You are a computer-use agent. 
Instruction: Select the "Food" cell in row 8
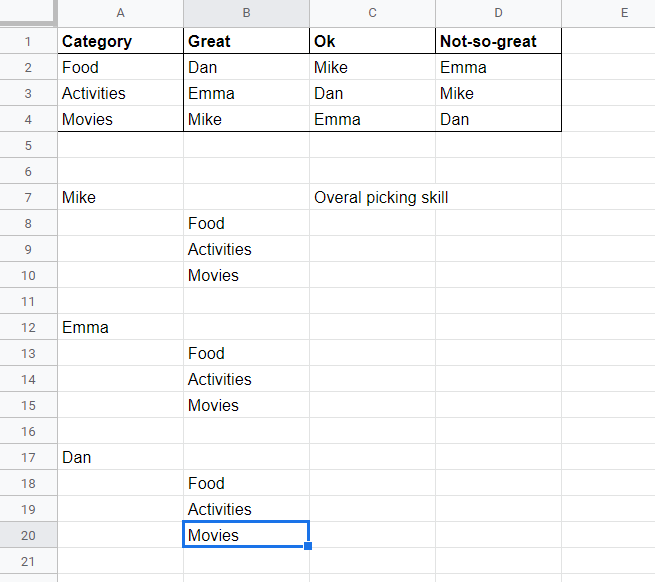(246, 224)
